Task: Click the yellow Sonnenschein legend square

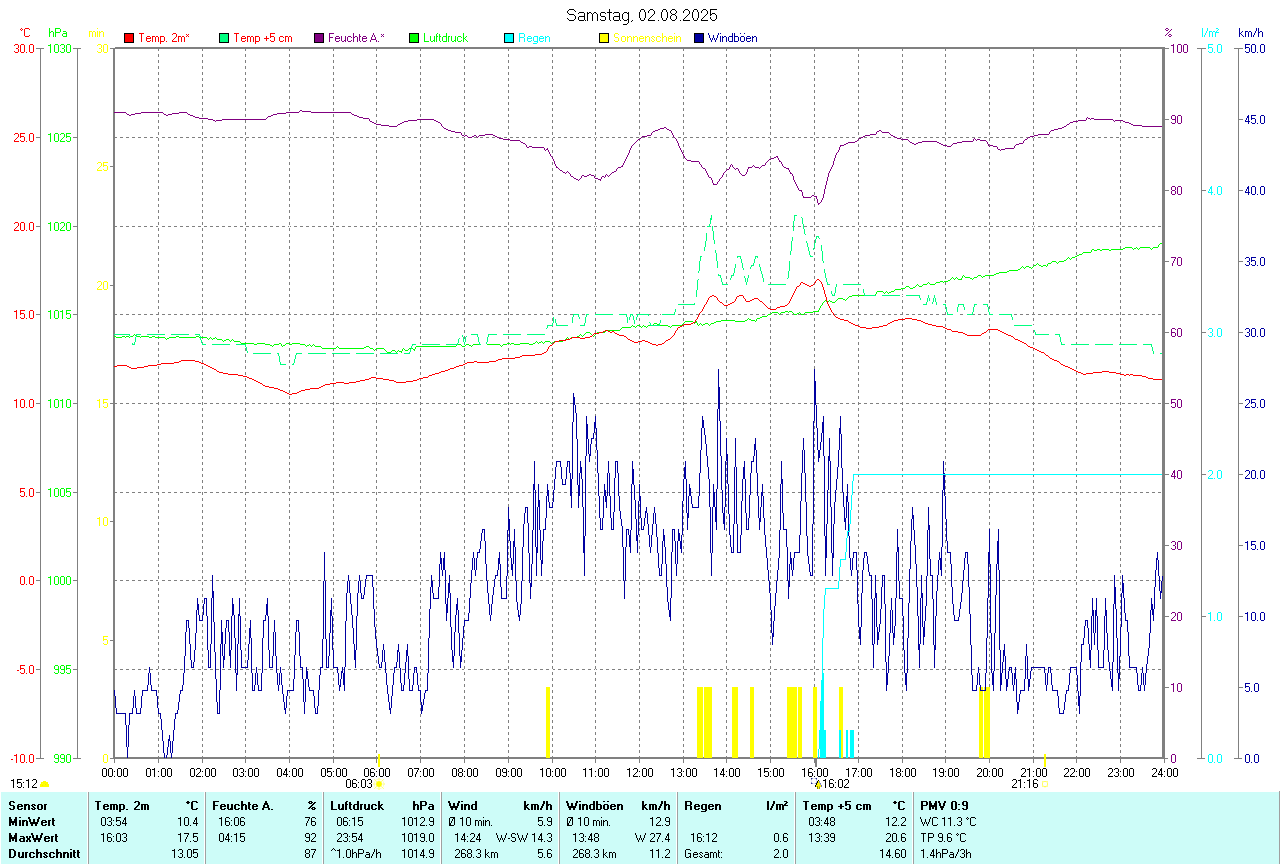Action: pyautogui.click(x=604, y=38)
